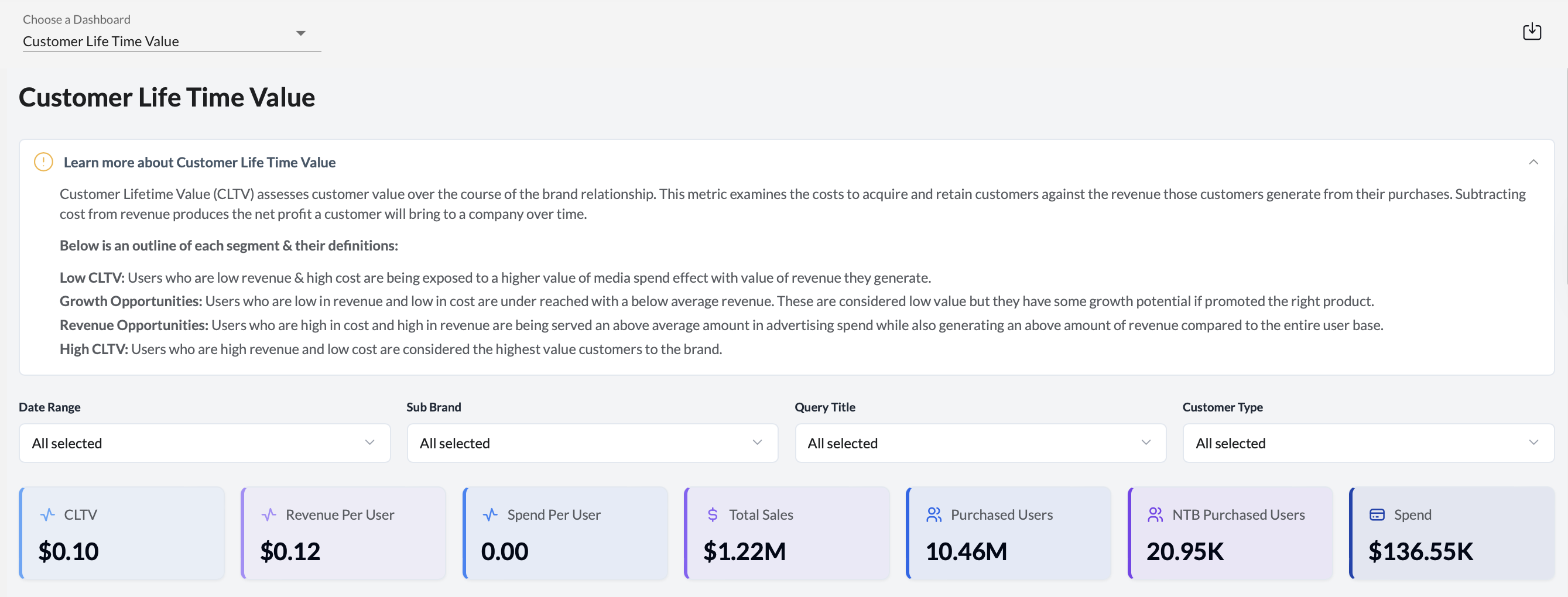1568x597 pixels.
Task: Click the $1.22M Total Sales value
Action: click(x=744, y=551)
